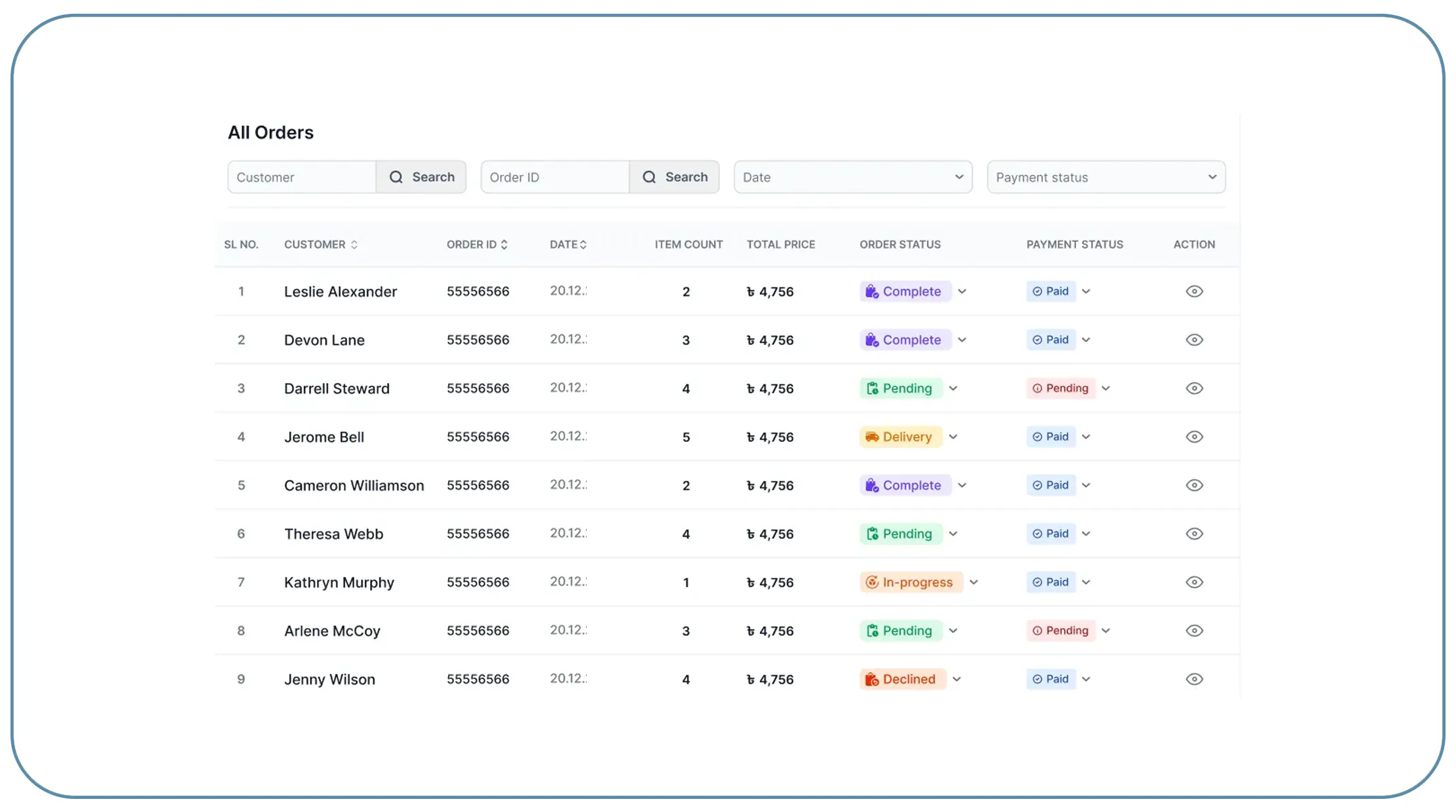Focus the Order ID search field
This screenshot has height=812, width=1456.
555,177
